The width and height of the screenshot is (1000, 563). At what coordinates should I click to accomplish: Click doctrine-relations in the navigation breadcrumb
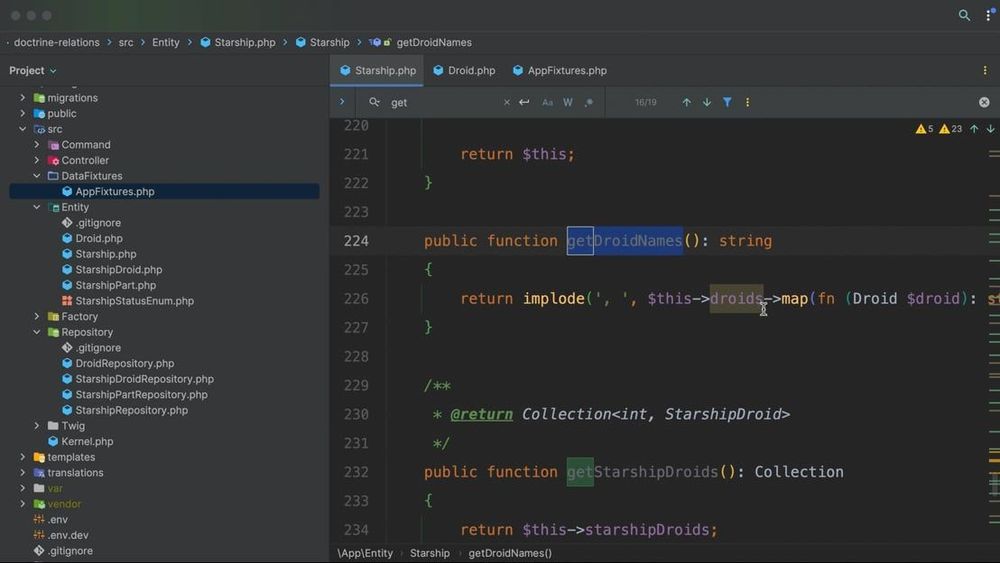click(57, 42)
